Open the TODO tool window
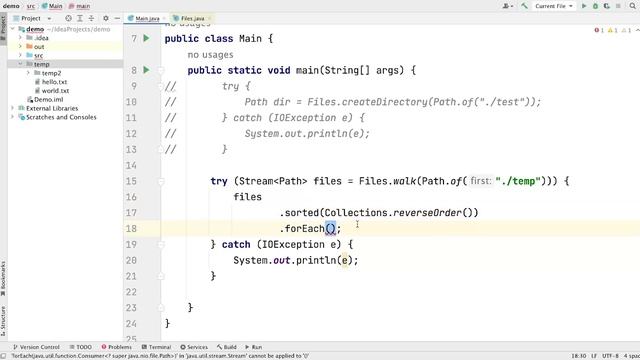 pos(80,347)
